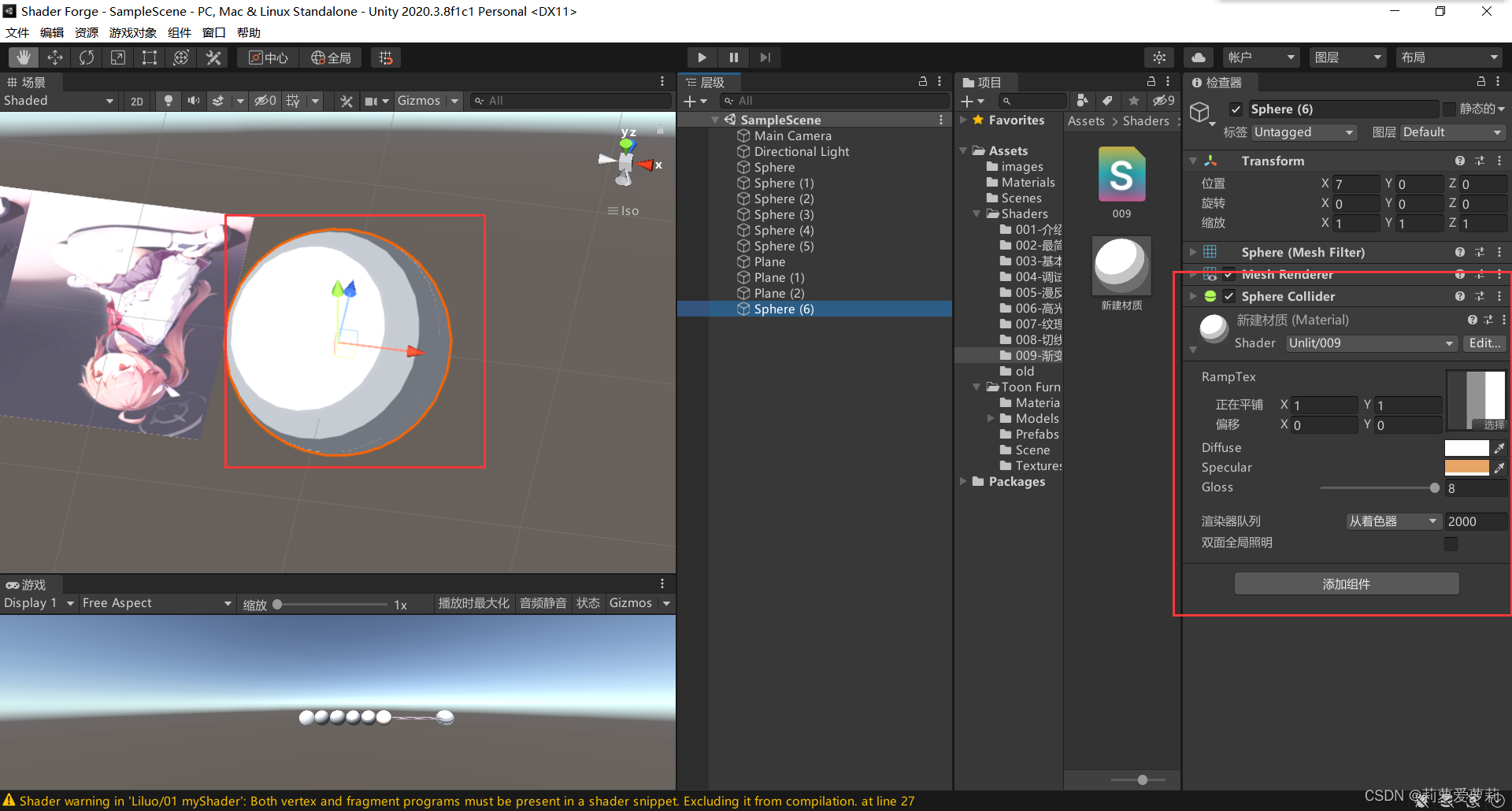Select the Move tool
Viewport: 1512px width, 811px height.
55,57
